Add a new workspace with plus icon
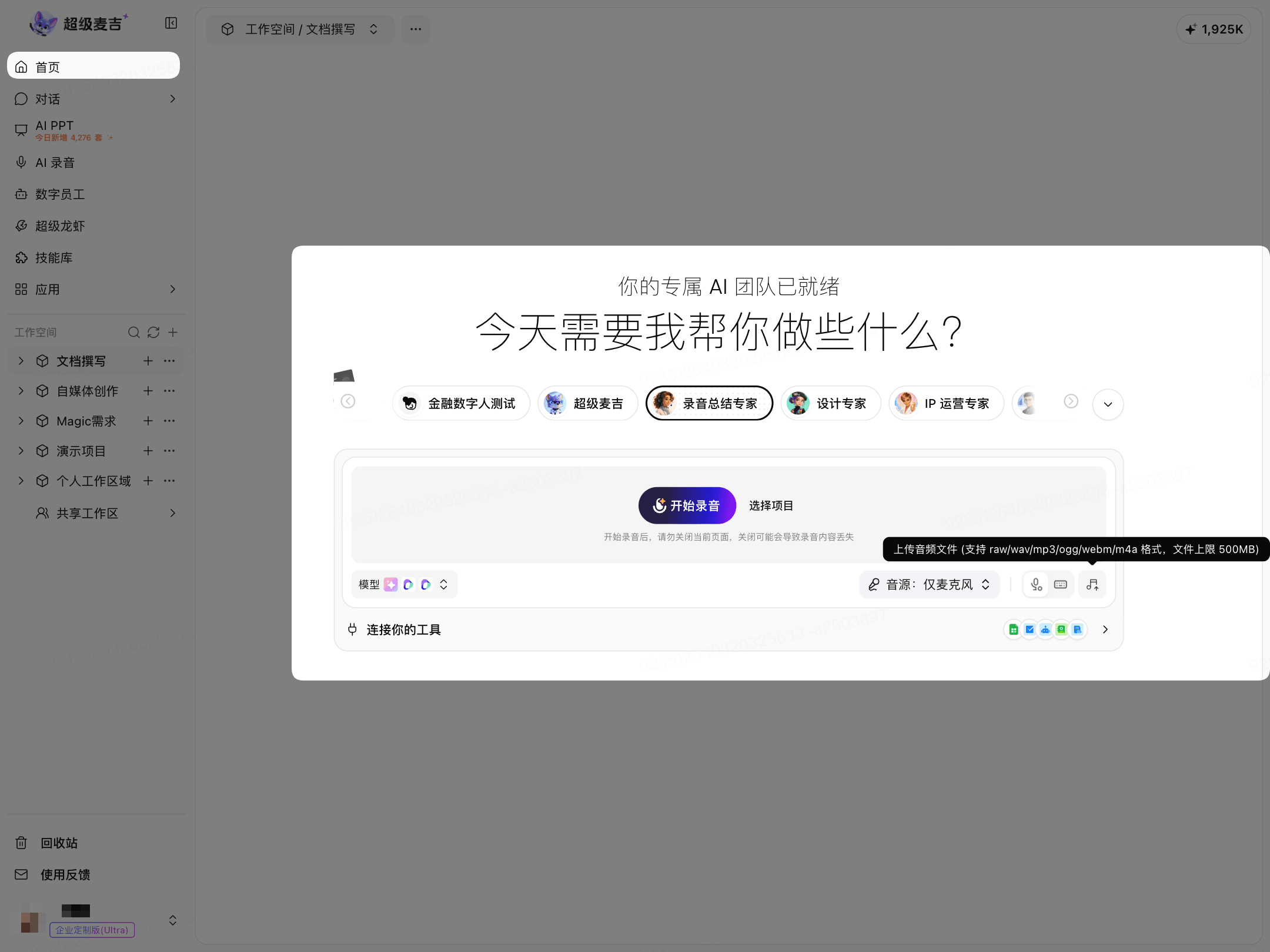This screenshot has width=1270, height=952. [x=173, y=333]
